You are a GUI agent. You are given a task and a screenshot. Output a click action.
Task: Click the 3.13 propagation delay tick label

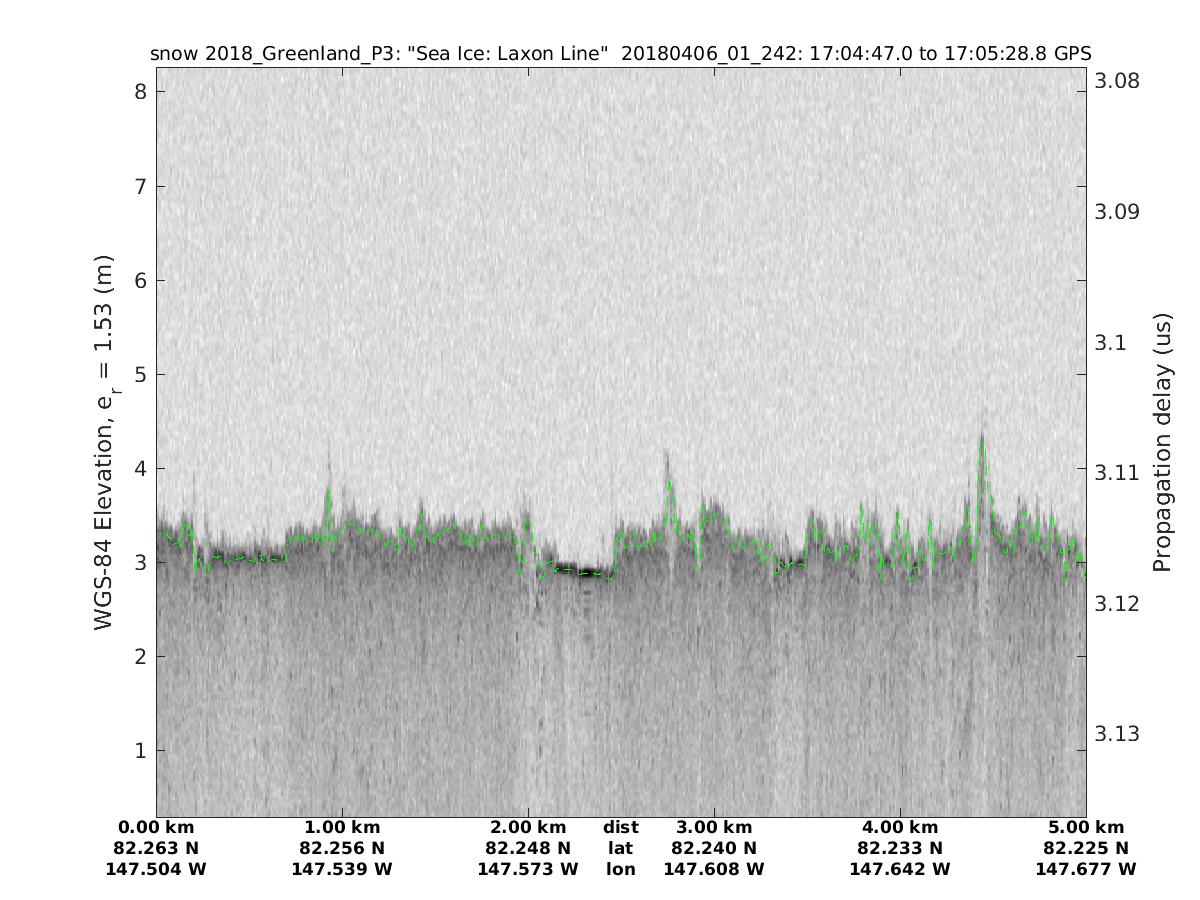(1116, 734)
